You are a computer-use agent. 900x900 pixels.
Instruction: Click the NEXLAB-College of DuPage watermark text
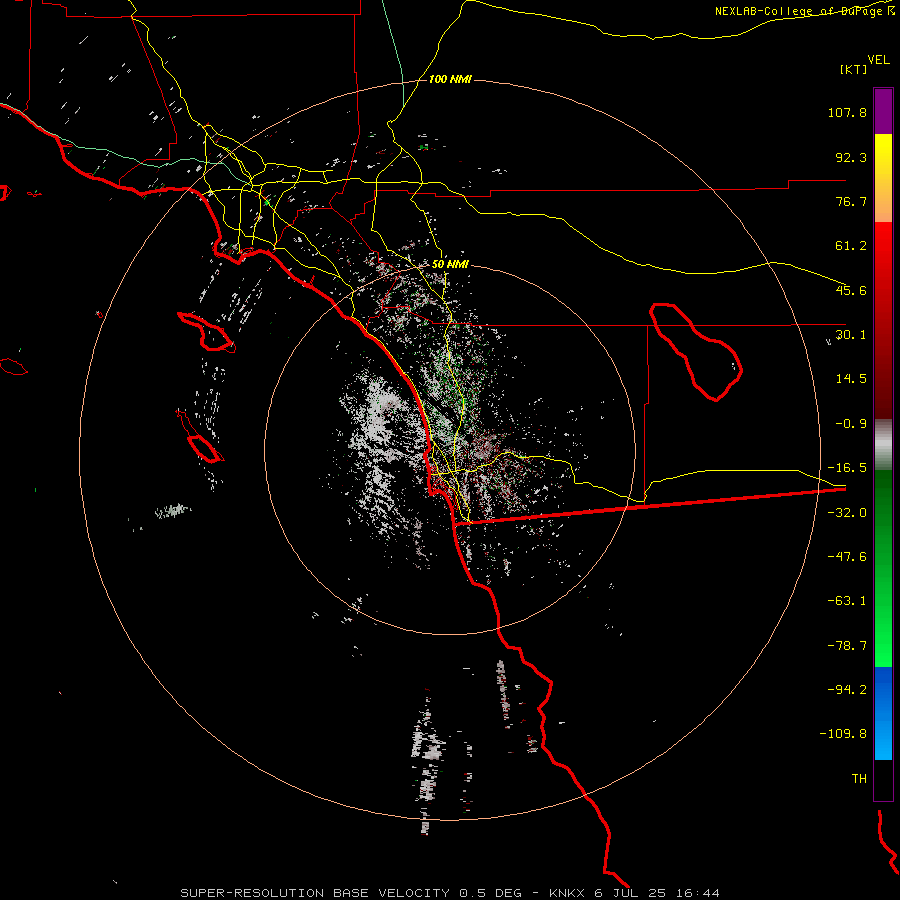pyautogui.click(x=805, y=11)
